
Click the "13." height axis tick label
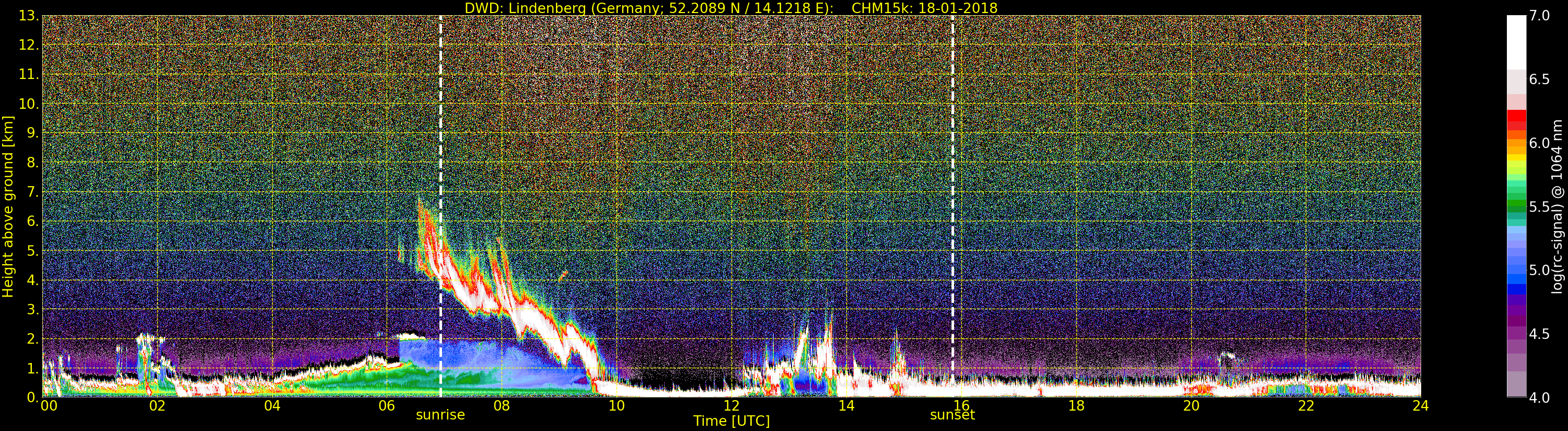tap(29, 16)
